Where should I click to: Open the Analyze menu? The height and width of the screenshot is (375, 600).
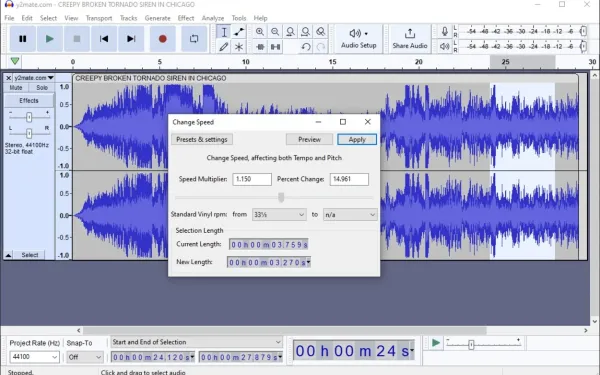click(213, 18)
